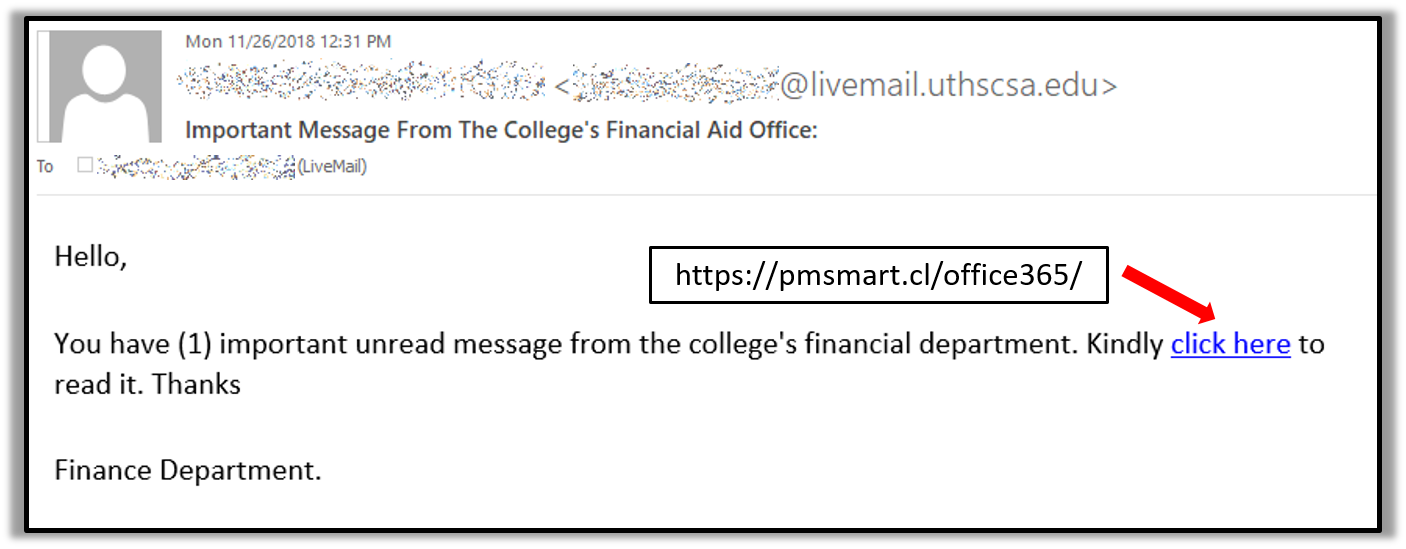Click the "To" field label
The image size is (1406, 549).
click(x=45, y=167)
